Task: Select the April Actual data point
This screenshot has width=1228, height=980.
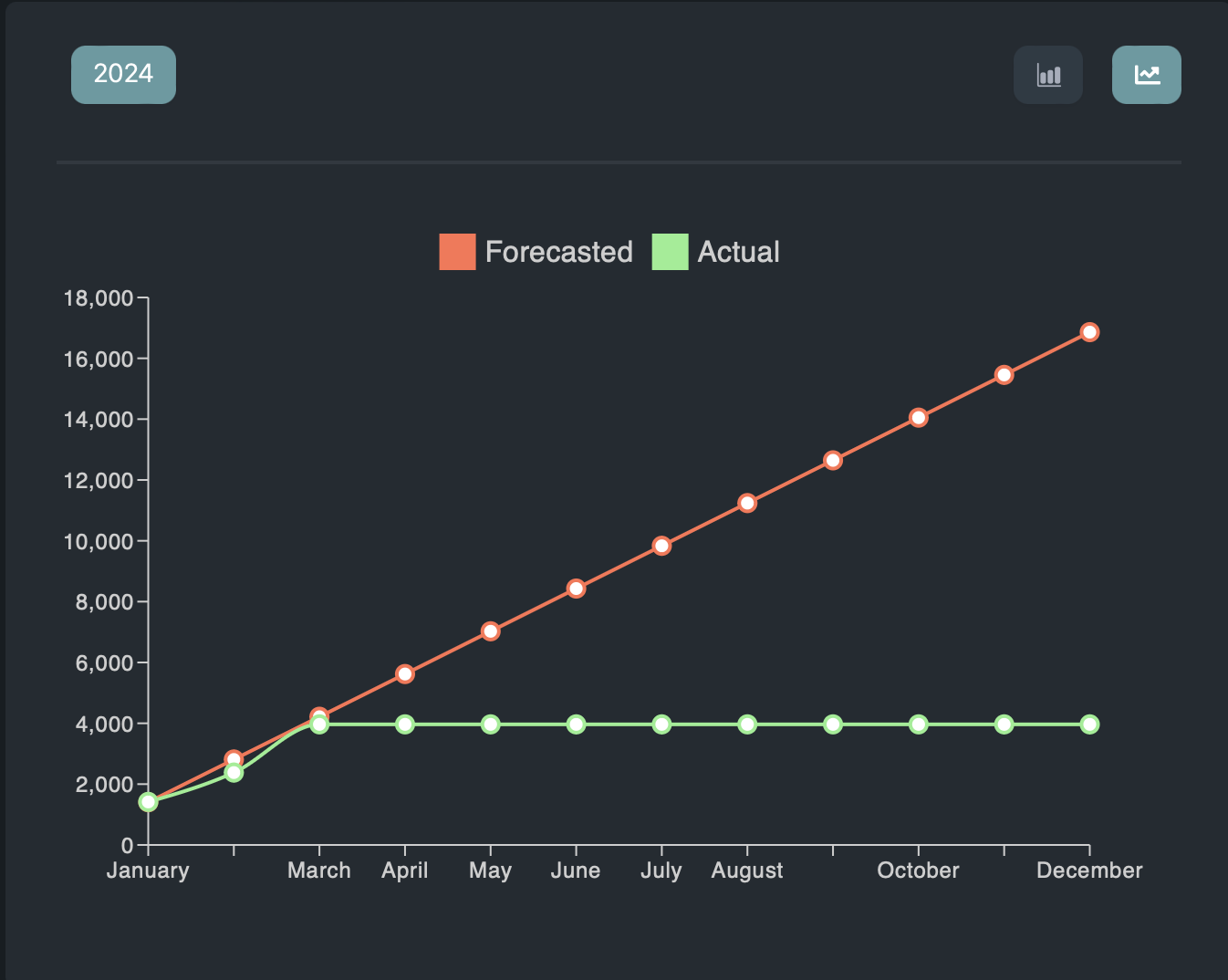Action: pyautogui.click(x=405, y=725)
